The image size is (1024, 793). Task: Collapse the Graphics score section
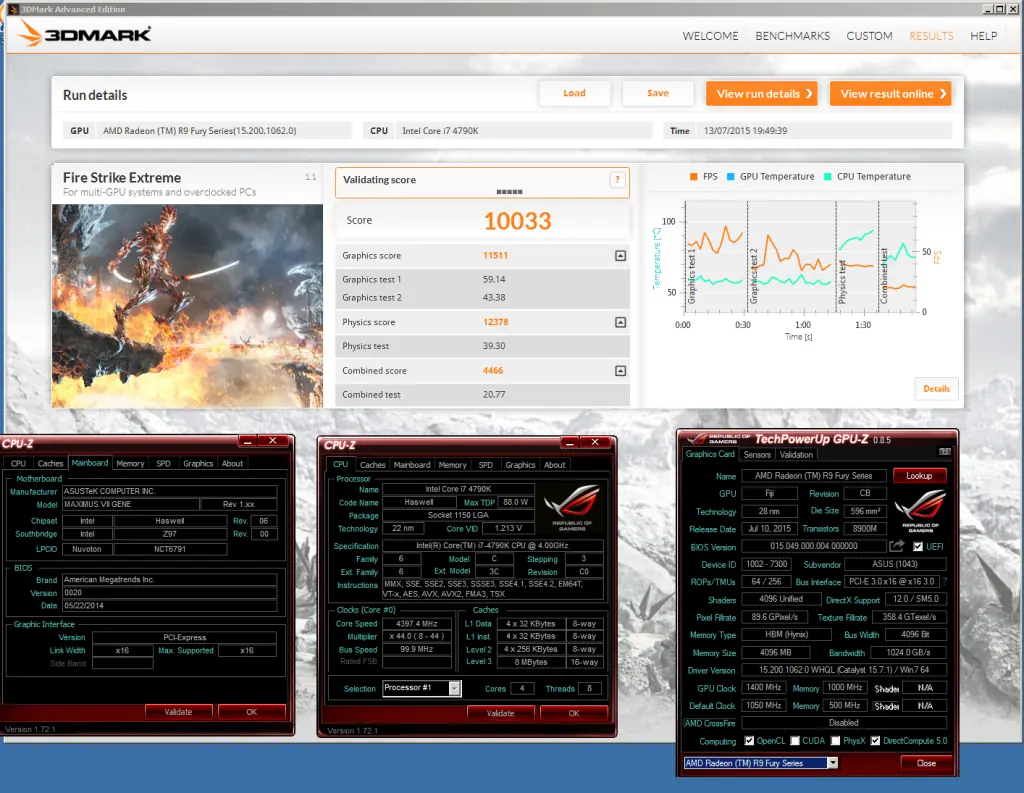[x=620, y=255]
